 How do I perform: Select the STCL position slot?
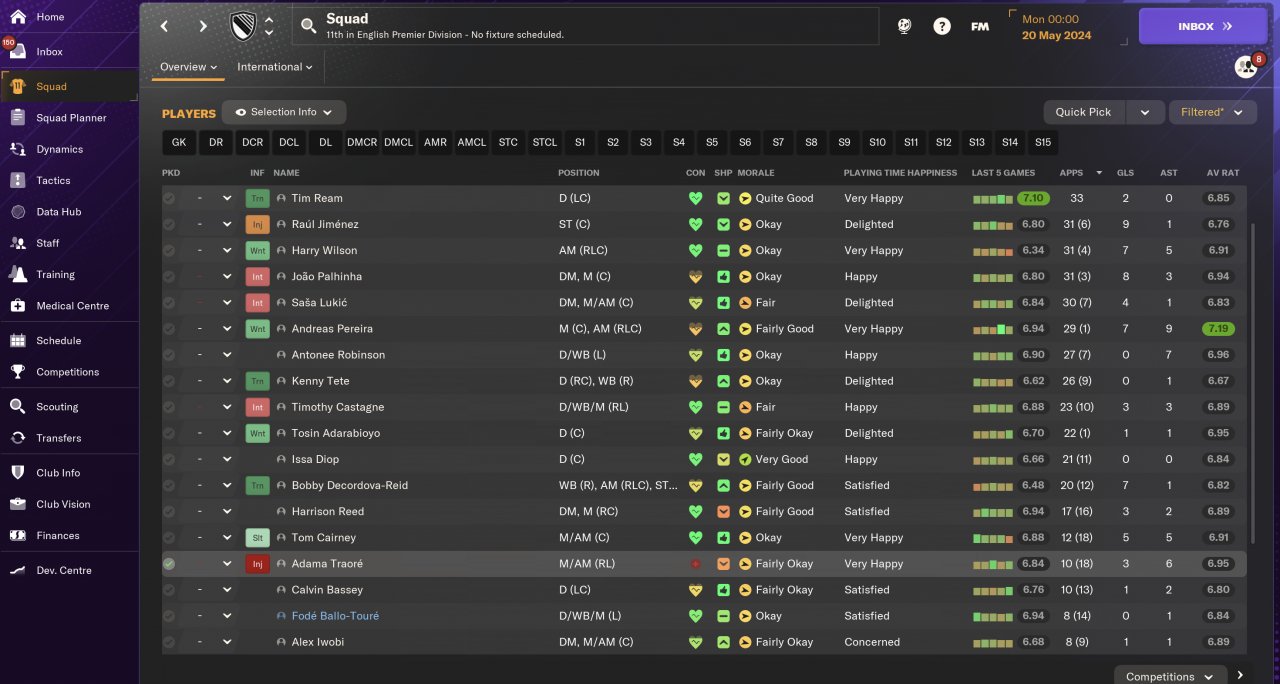tap(545, 142)
